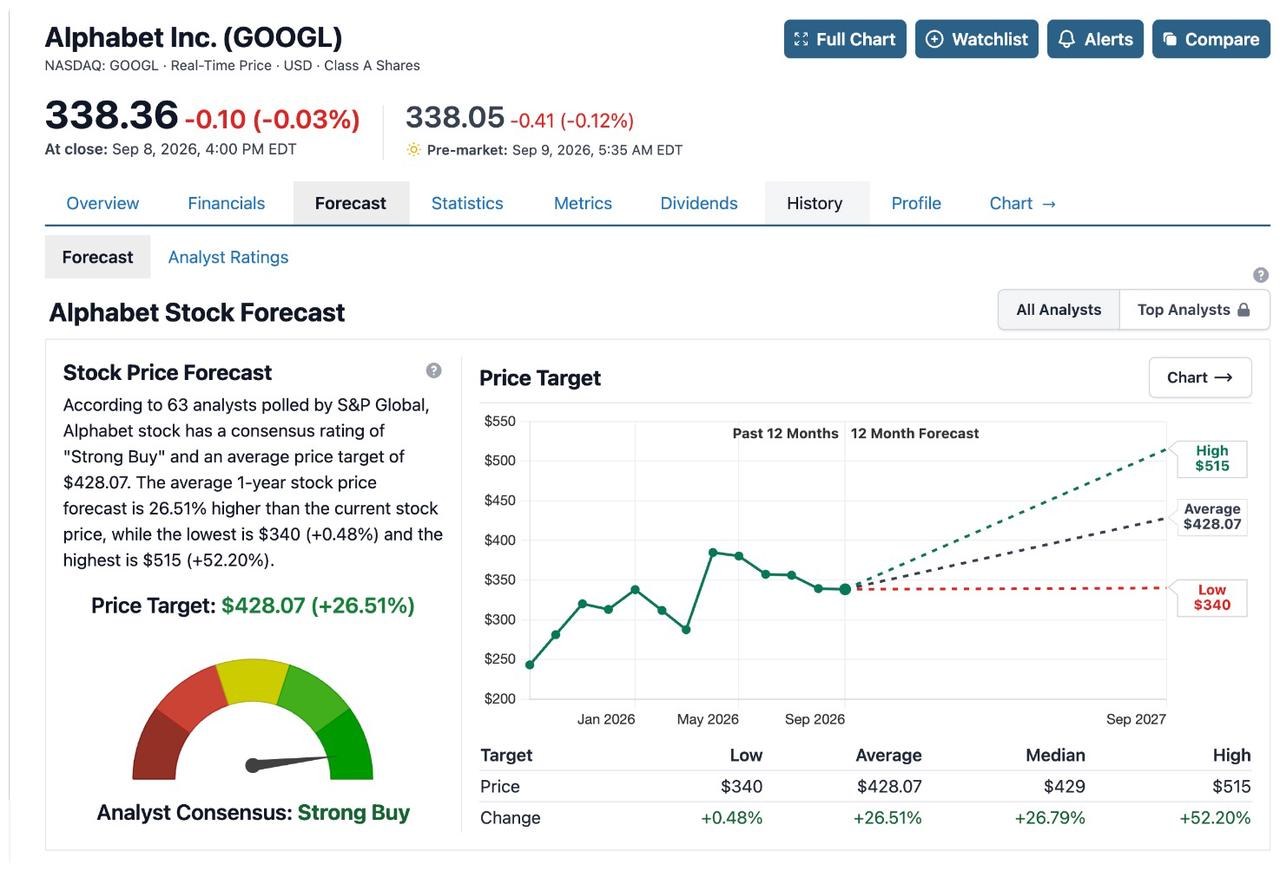
Task: Click the Median price $429 table cell
Action: pos(1064,787)
